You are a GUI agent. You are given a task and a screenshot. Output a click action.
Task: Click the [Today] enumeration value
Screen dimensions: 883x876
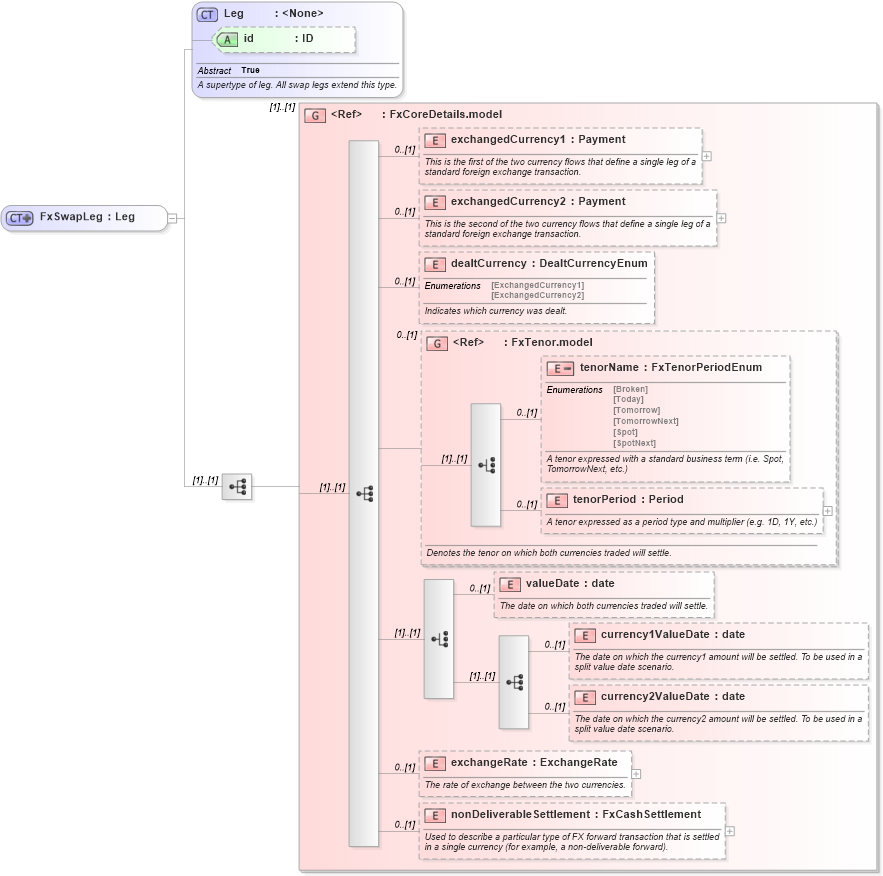(628, 399)
